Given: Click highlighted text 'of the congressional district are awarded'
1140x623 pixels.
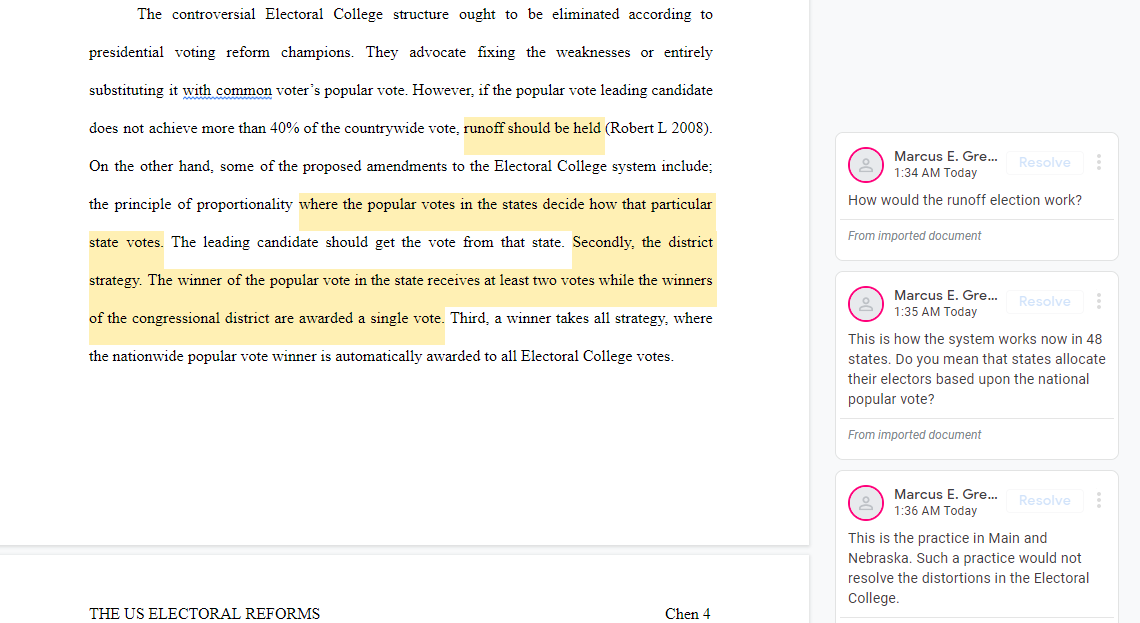Looking at the screenshot, I should (220, 318).
